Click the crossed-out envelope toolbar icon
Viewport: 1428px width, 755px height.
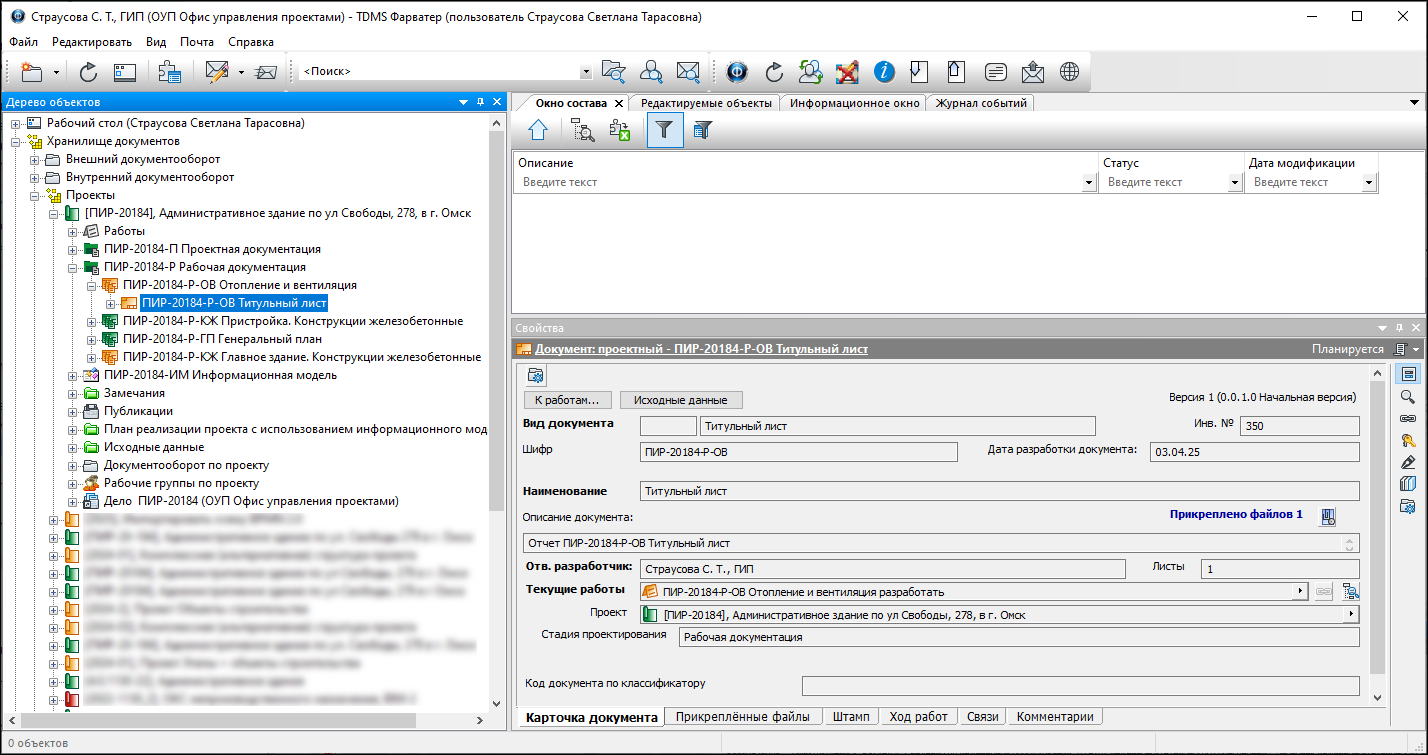coord(266,72)
